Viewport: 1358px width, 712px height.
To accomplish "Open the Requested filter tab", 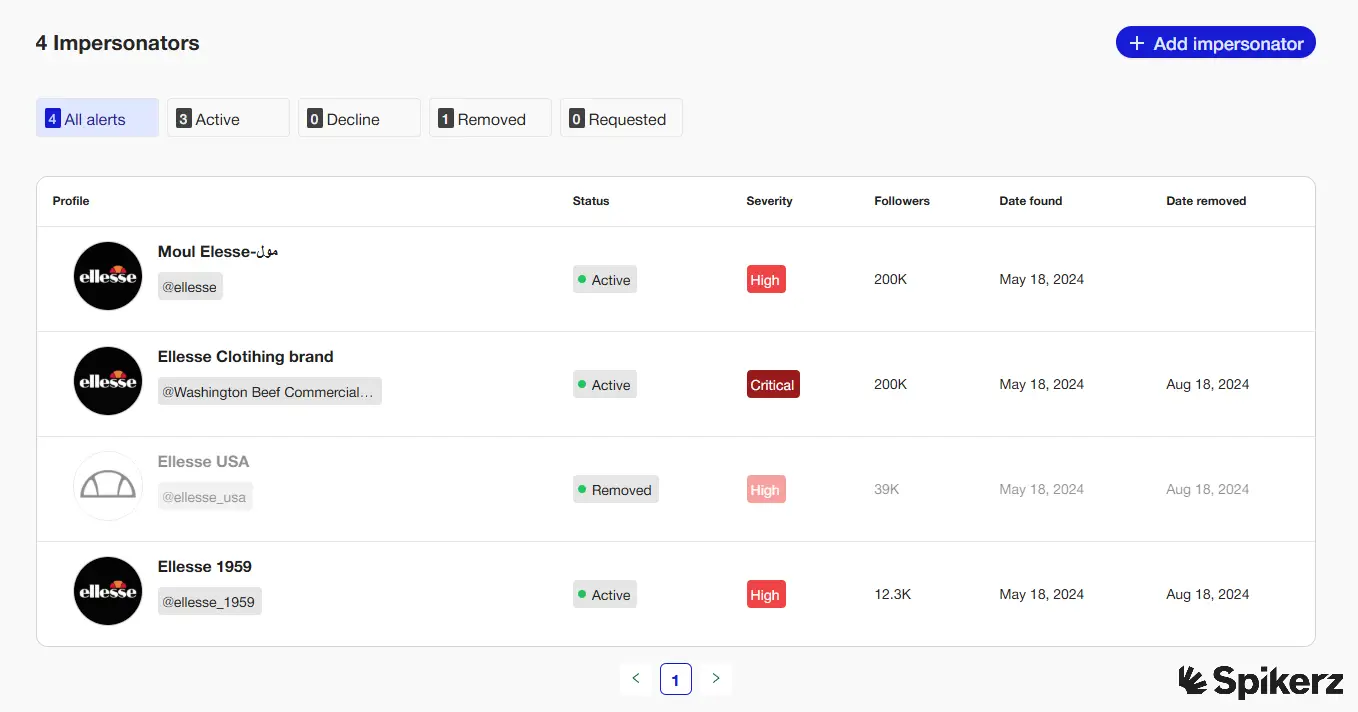I will 621,118.
